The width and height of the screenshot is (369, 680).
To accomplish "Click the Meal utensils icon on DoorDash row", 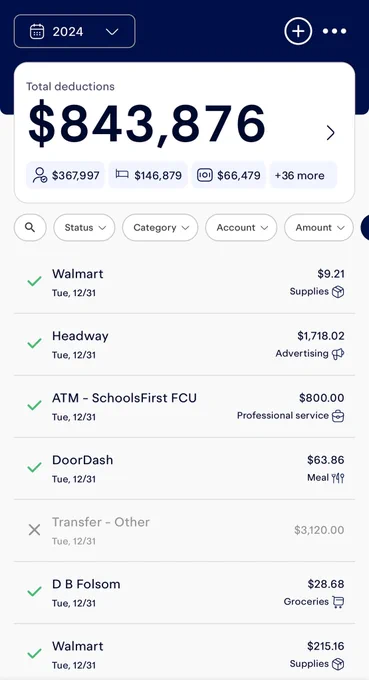I will point(338,478).
